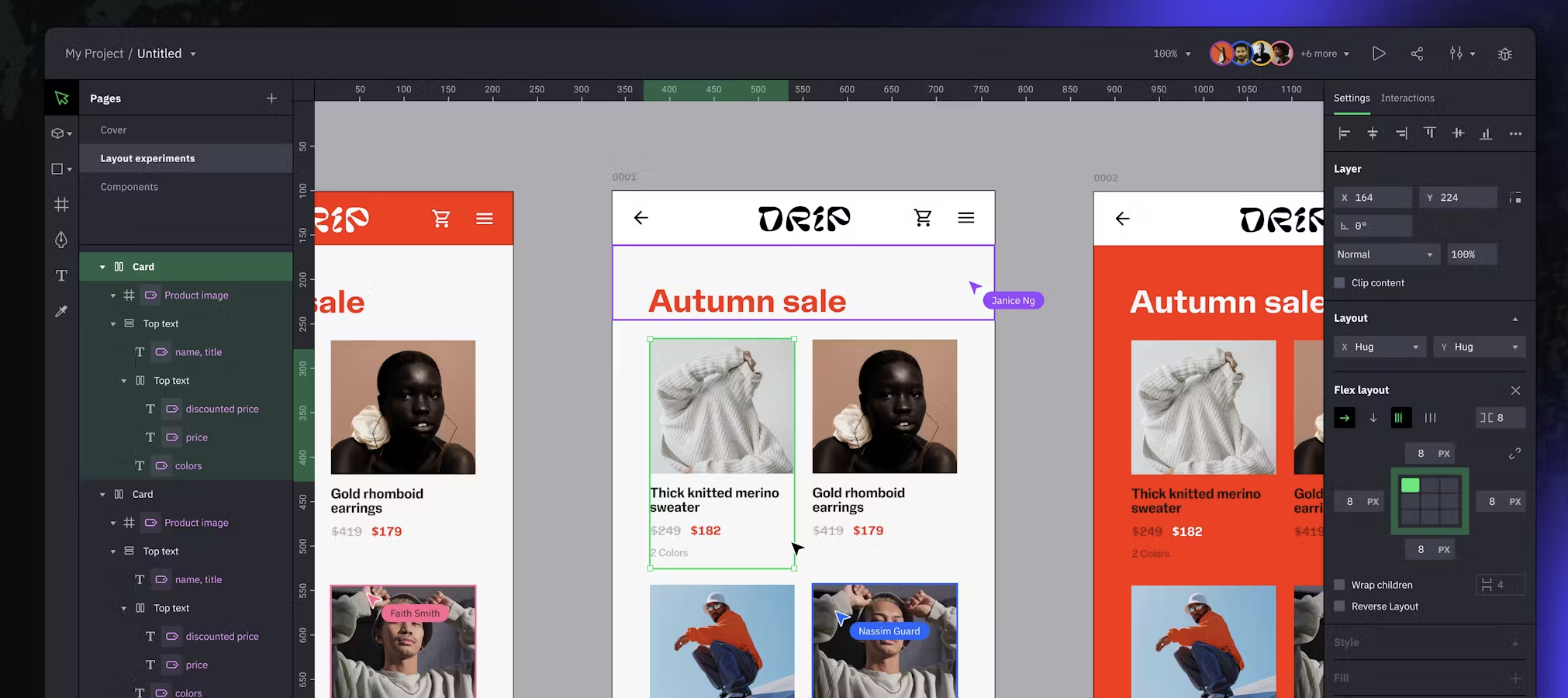Edit the layer opacity 100% field

click(1472, 254)
